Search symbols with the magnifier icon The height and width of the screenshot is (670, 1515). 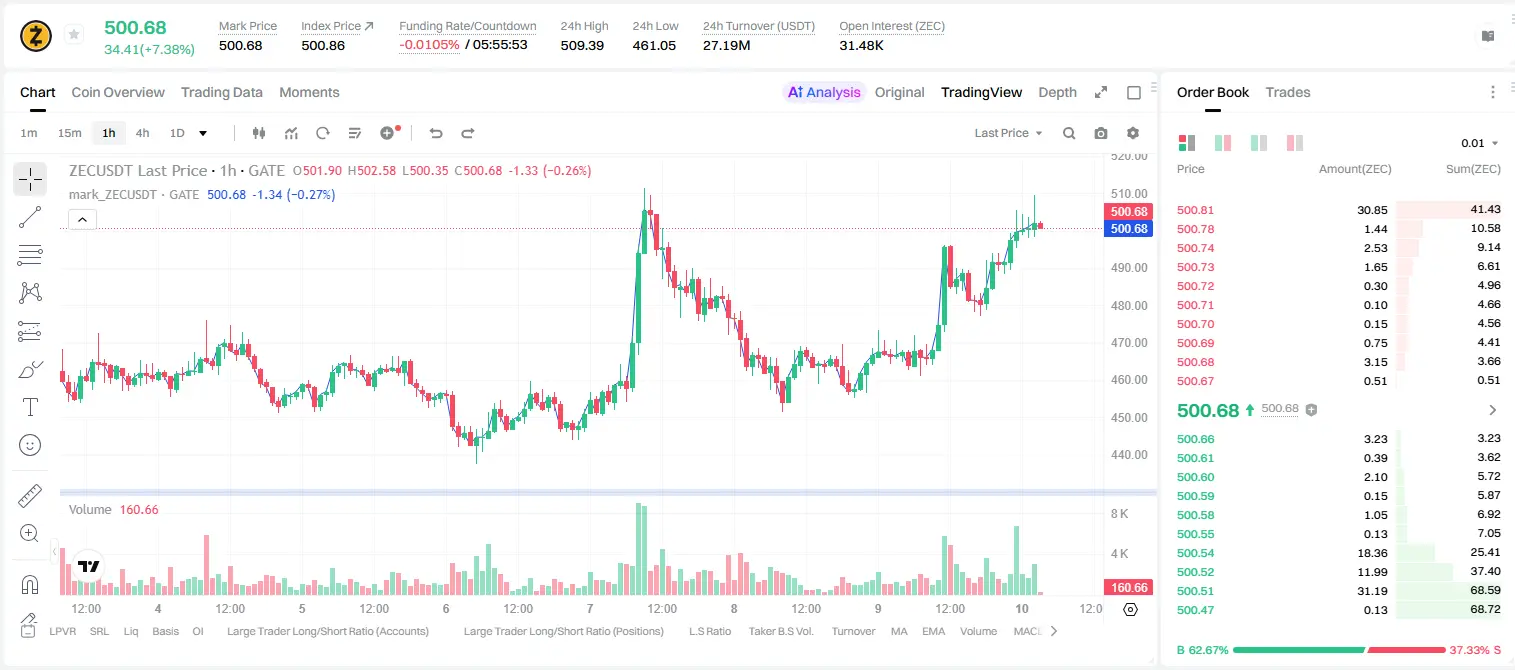tap(1069, 133)
